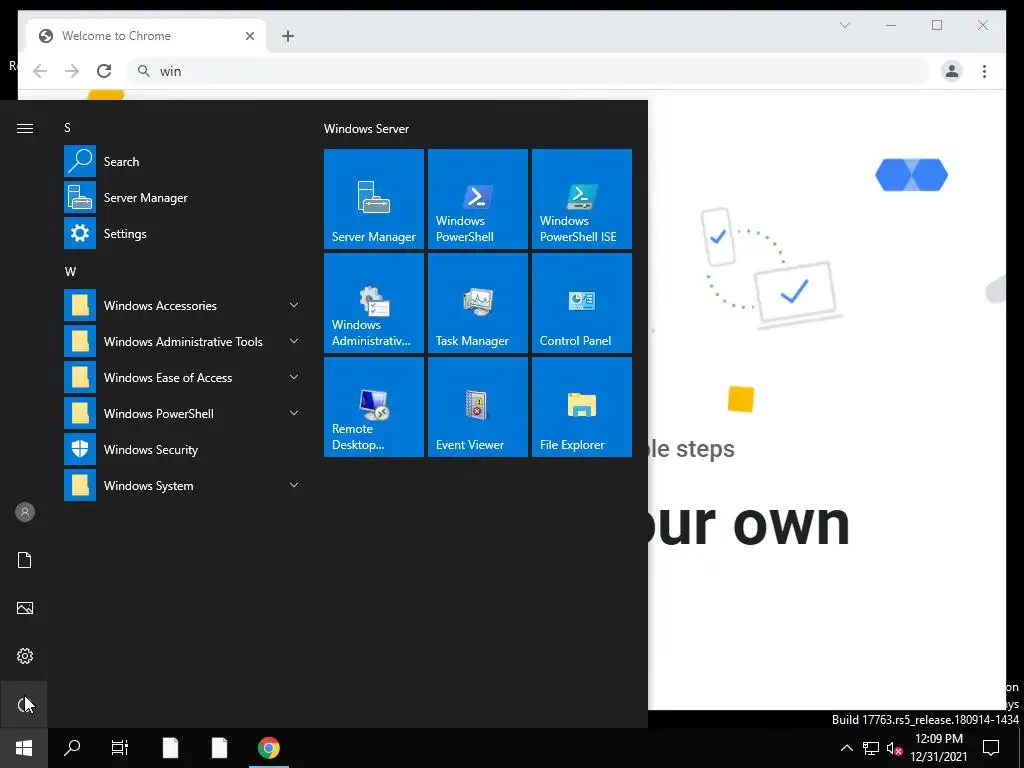Switch to Chrome in the taskbar

point(268,748)
